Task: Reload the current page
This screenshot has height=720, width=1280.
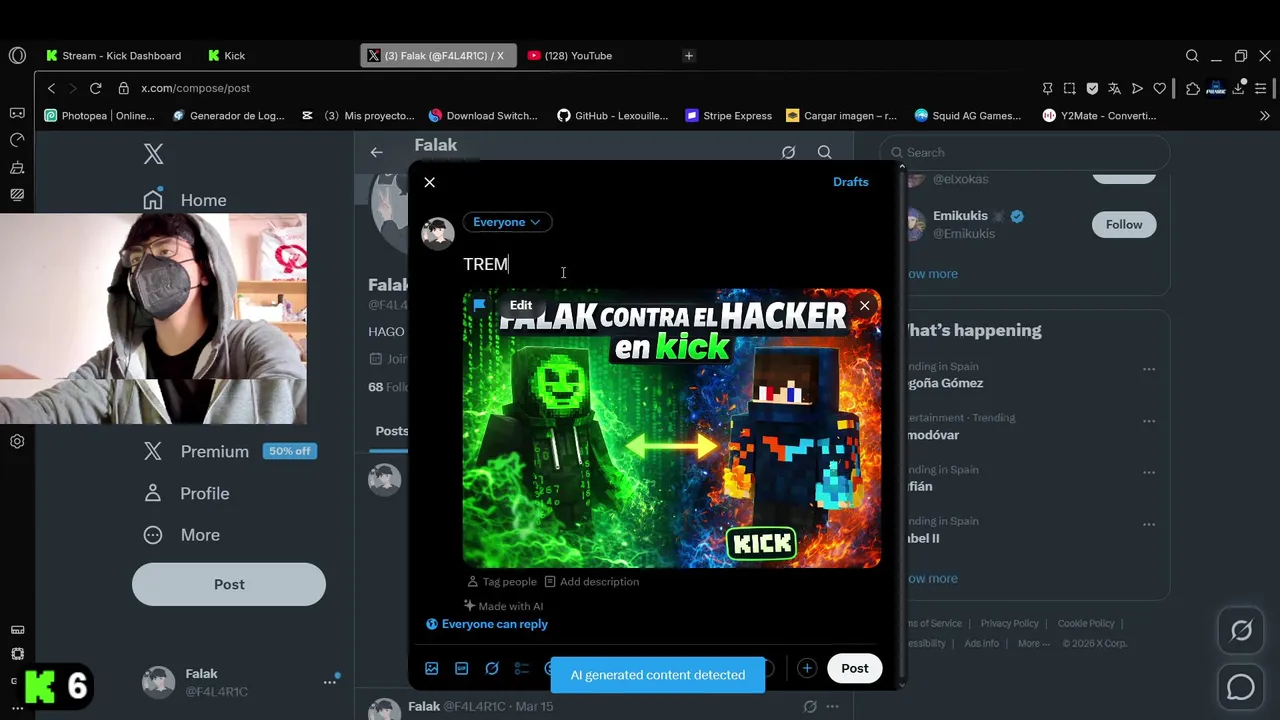Action: [x=96, y=88]
